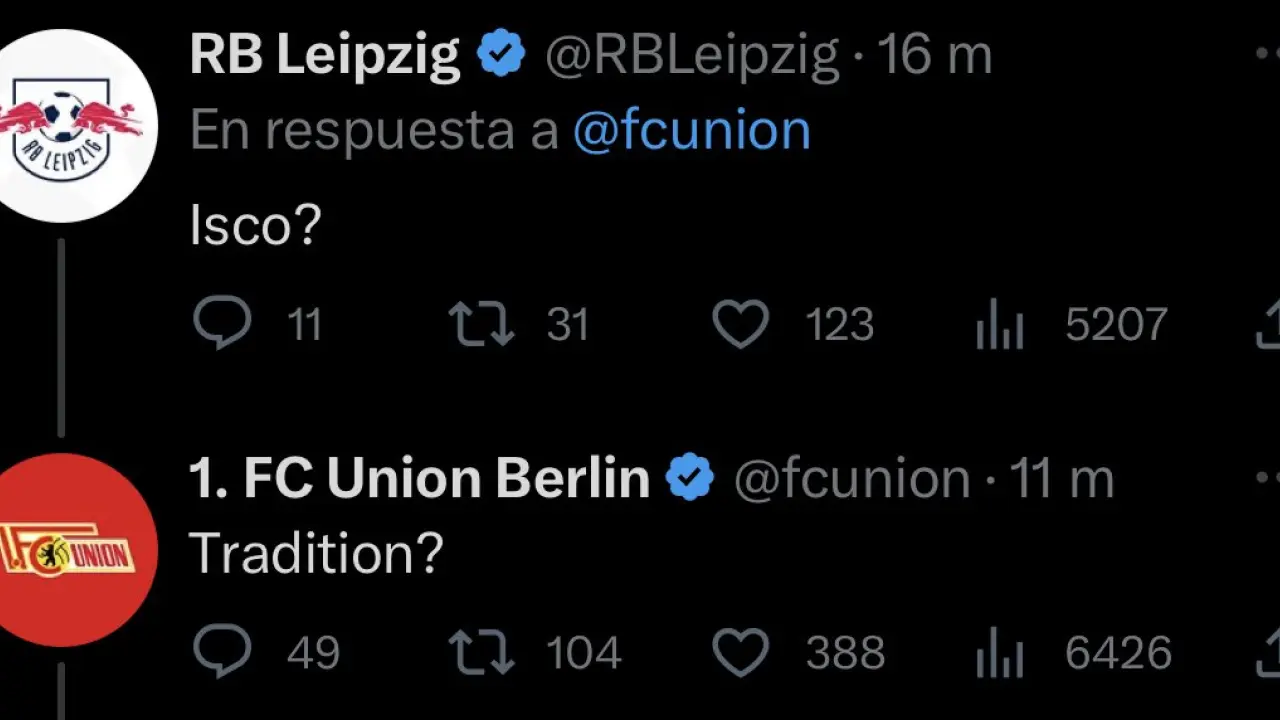This screenshot has height=720, width=1280.
Task: Like the Union Berlin "Tradition?" tweet
Action: [740, 653]
